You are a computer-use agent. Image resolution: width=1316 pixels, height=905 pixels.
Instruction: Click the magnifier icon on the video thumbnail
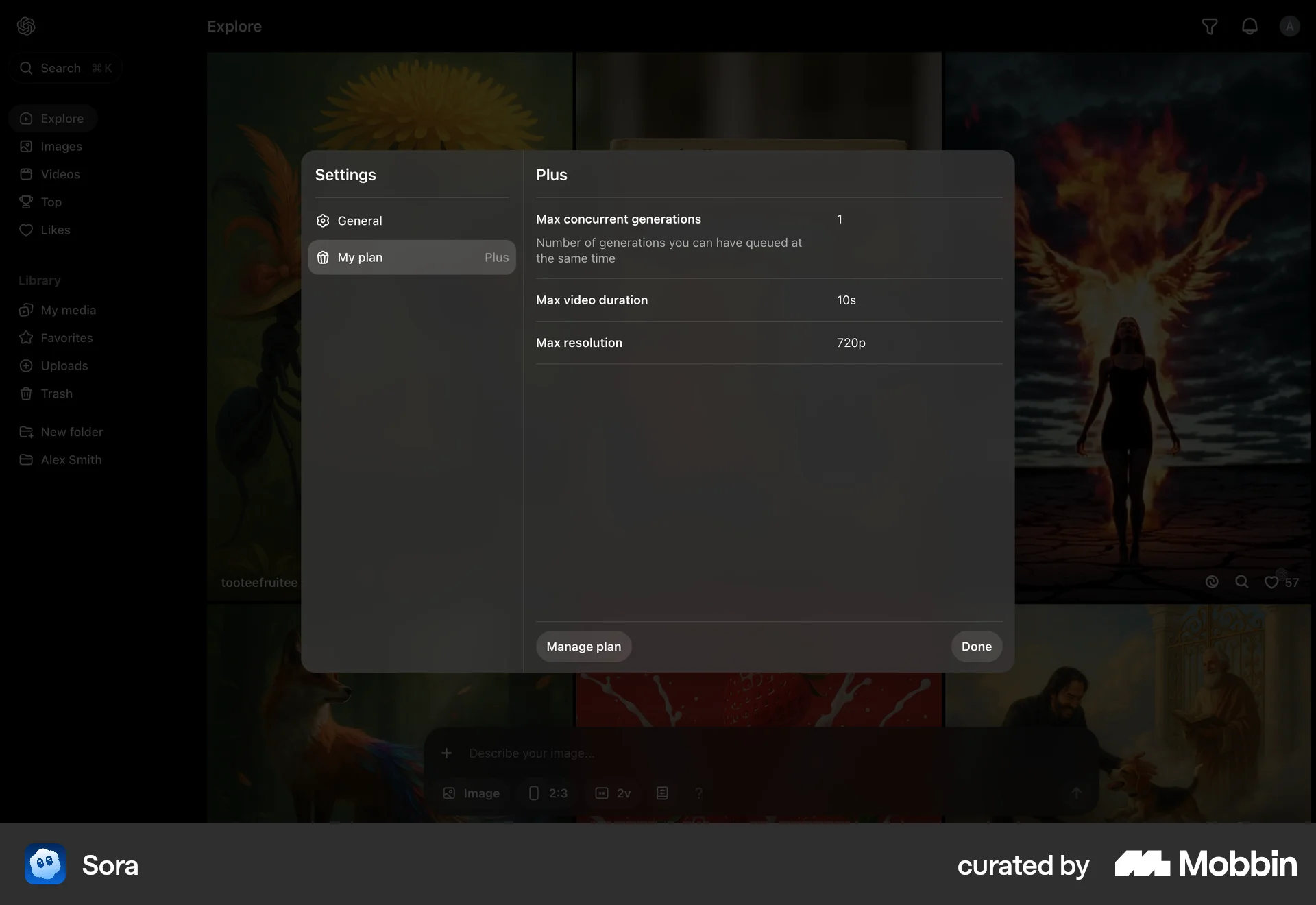1242,581
